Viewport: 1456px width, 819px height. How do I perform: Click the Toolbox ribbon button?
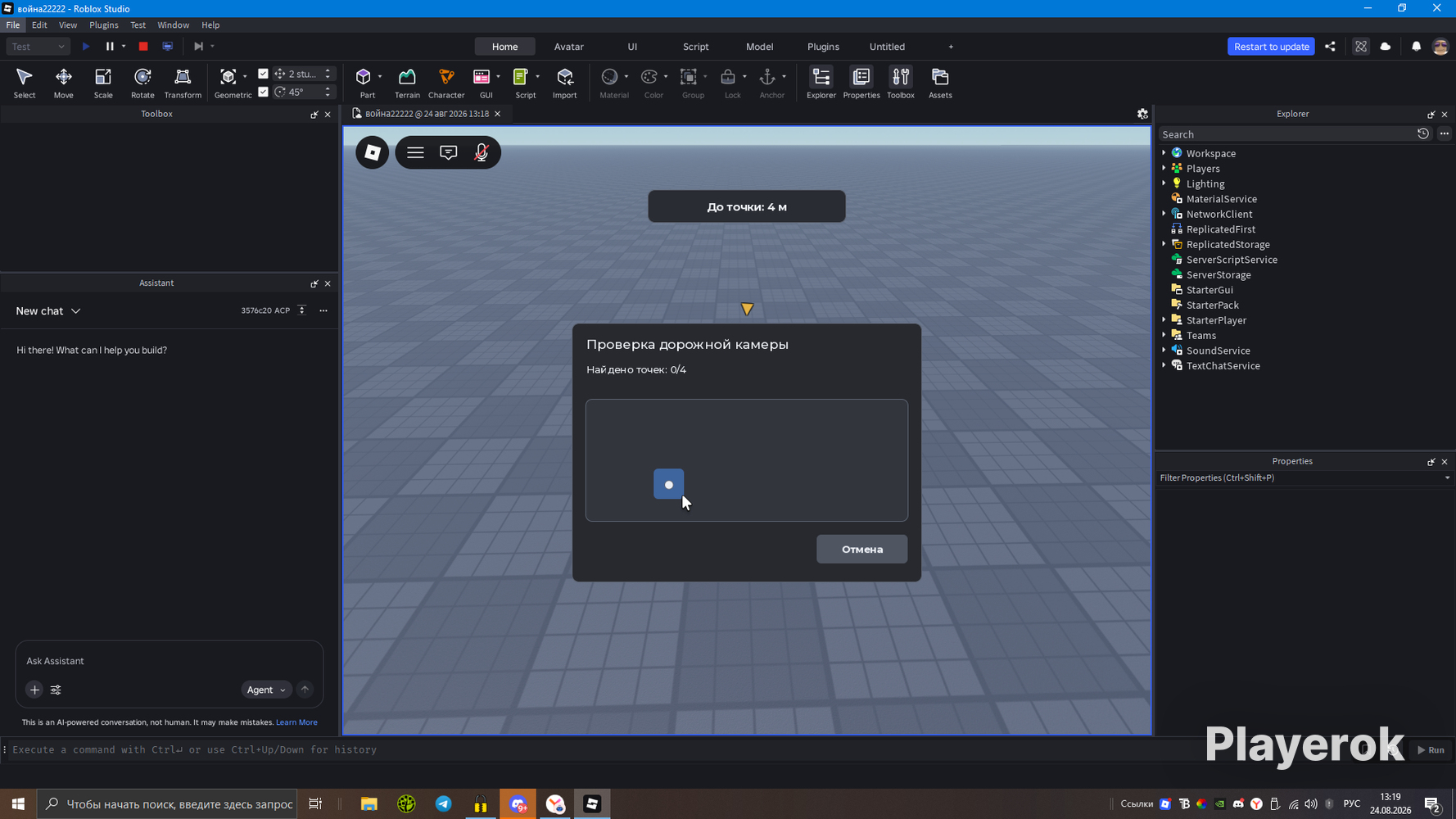coord(901,83)
